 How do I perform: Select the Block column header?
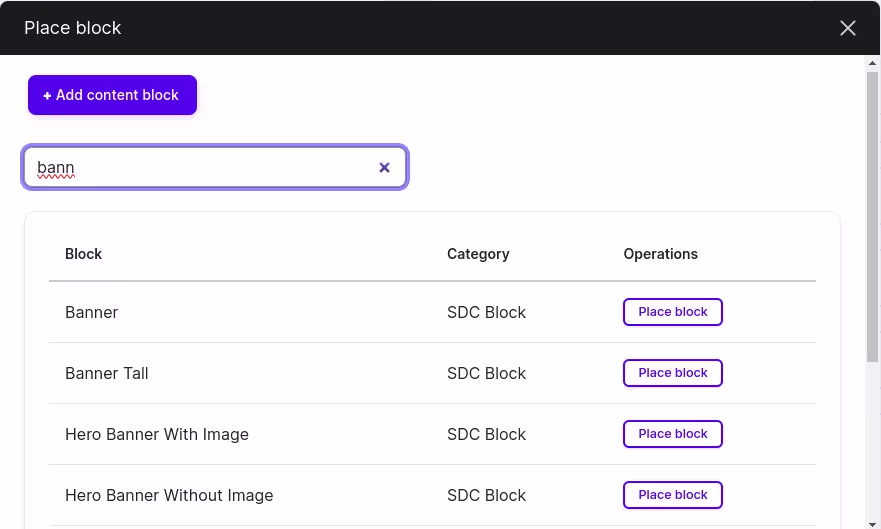click(84, 254)
